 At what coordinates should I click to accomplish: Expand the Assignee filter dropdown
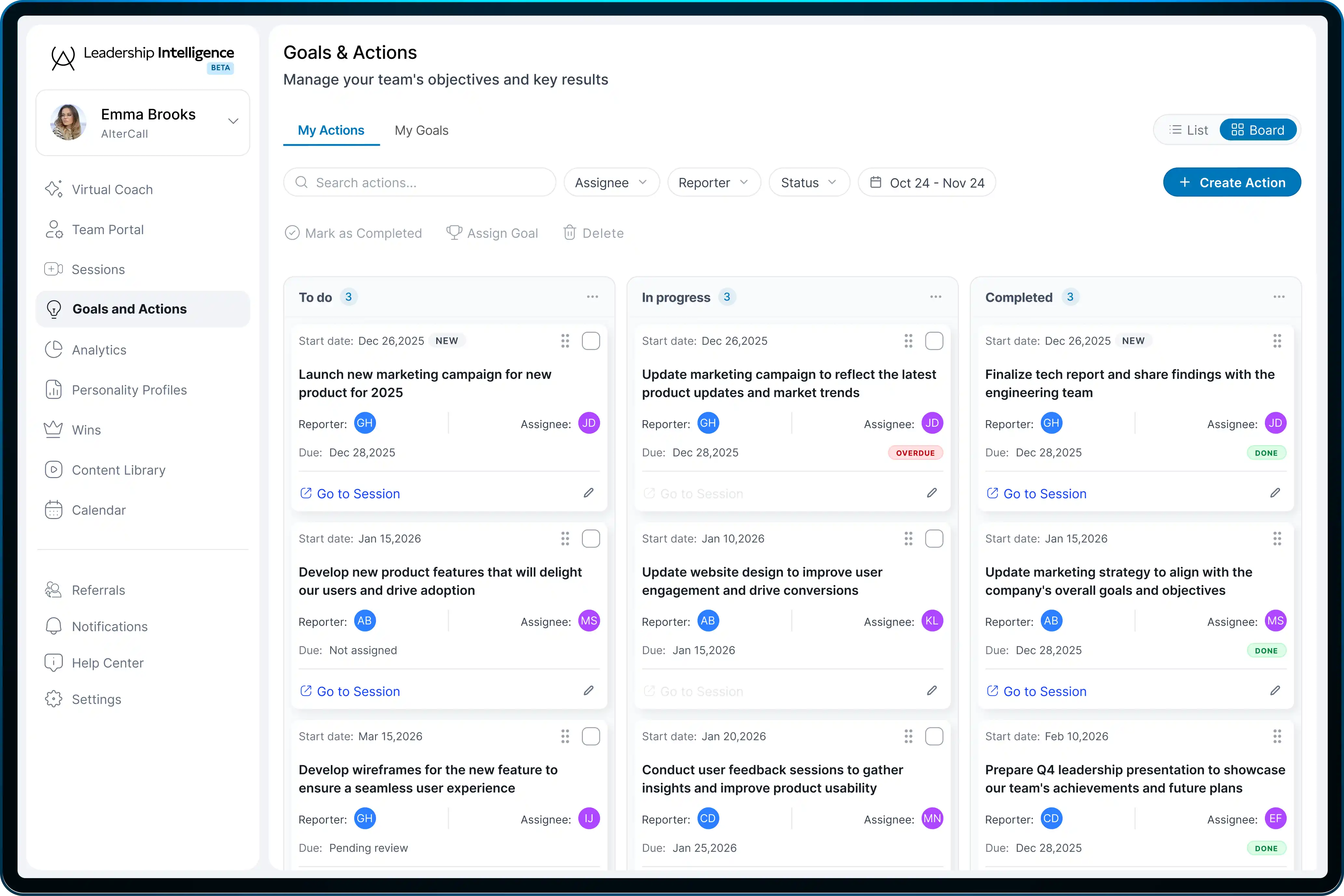click(611, 183)
